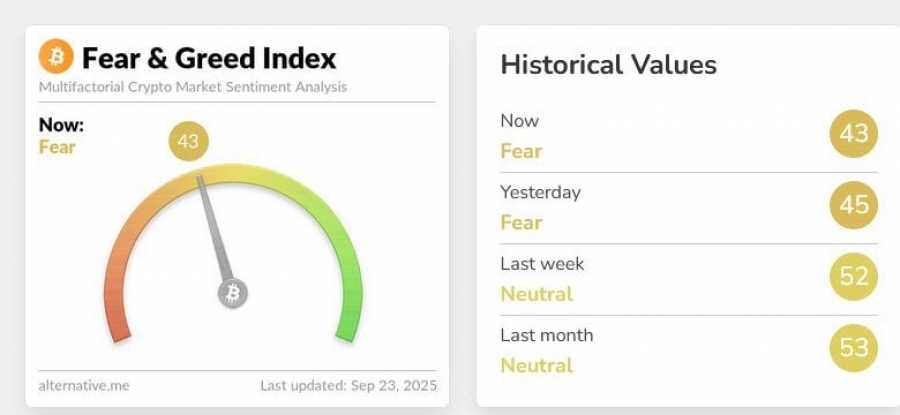Click the 45 circle for Yesterday

click(x=853, y=206)
